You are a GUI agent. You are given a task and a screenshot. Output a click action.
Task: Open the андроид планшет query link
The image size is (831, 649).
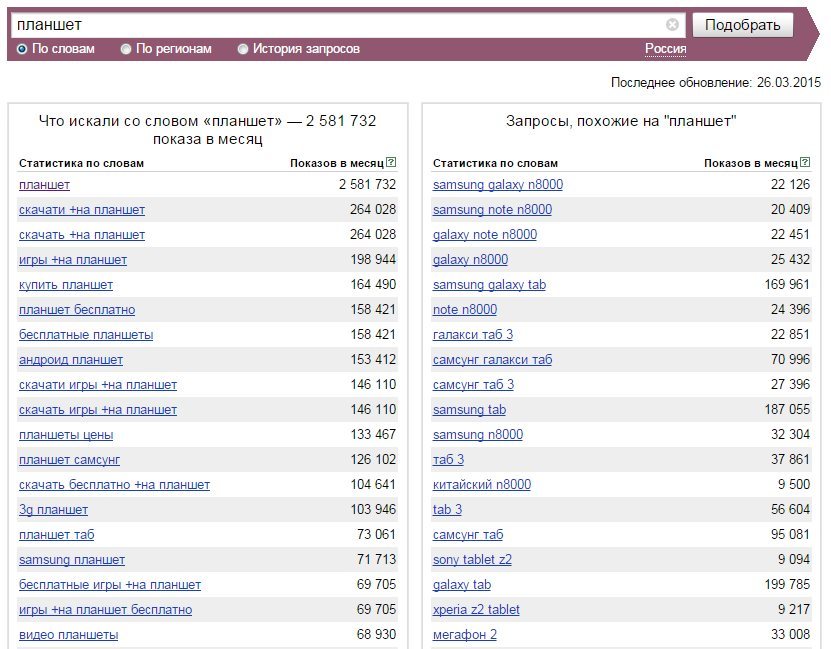click(x=71, y=360)
